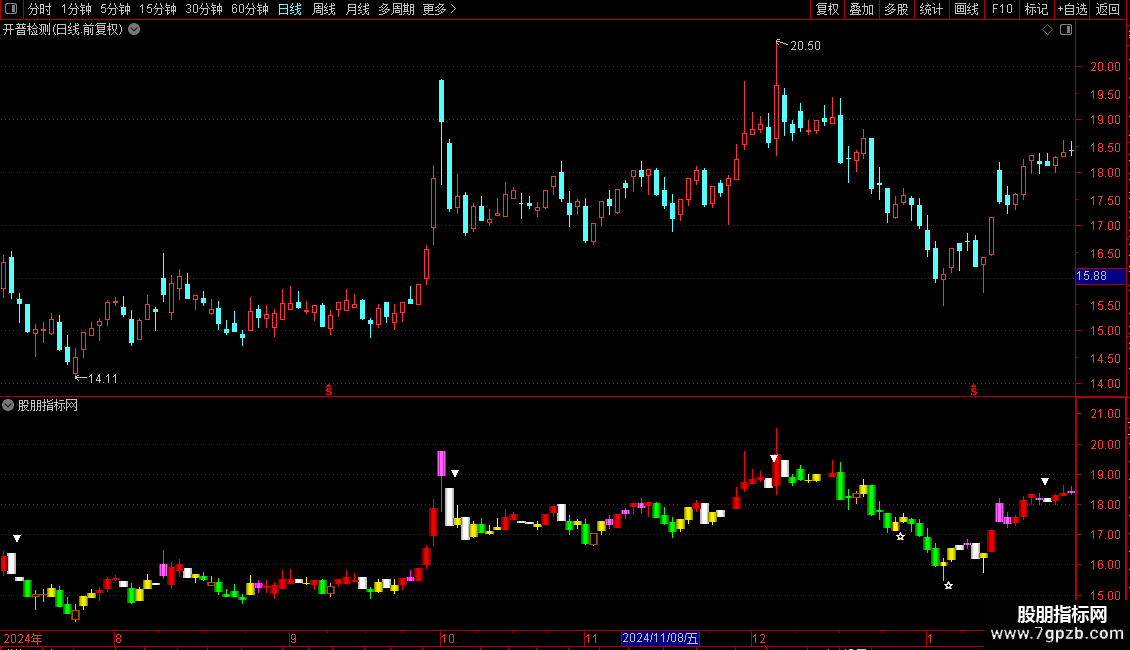Screen dimensions: 1130x650
Task: Select the 5分钟 period tab
Action: pyautogui.click(x=115, y=9)
